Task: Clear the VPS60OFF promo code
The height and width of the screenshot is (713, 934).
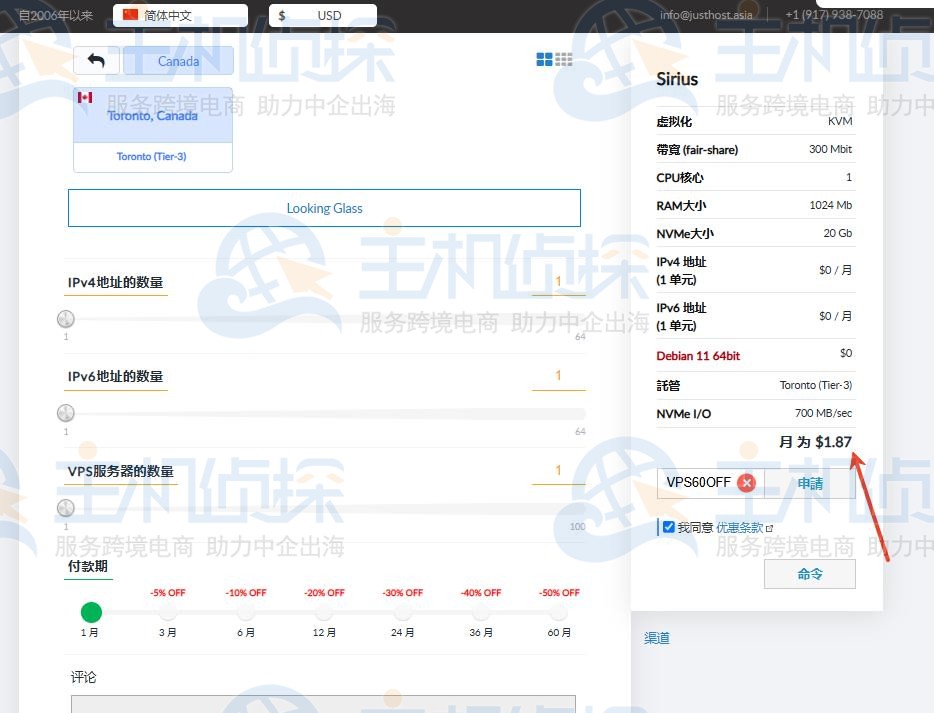Action: point(746,483)
